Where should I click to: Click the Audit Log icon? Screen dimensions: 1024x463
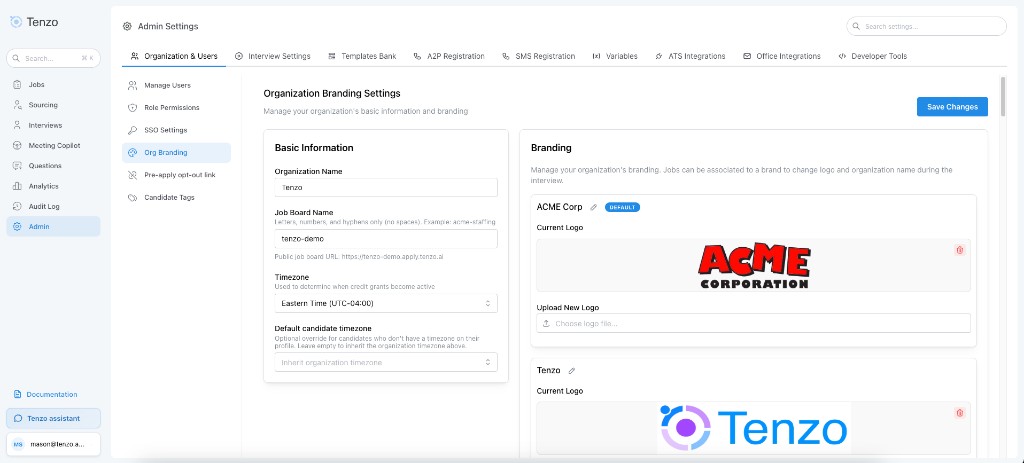[17, 206]
